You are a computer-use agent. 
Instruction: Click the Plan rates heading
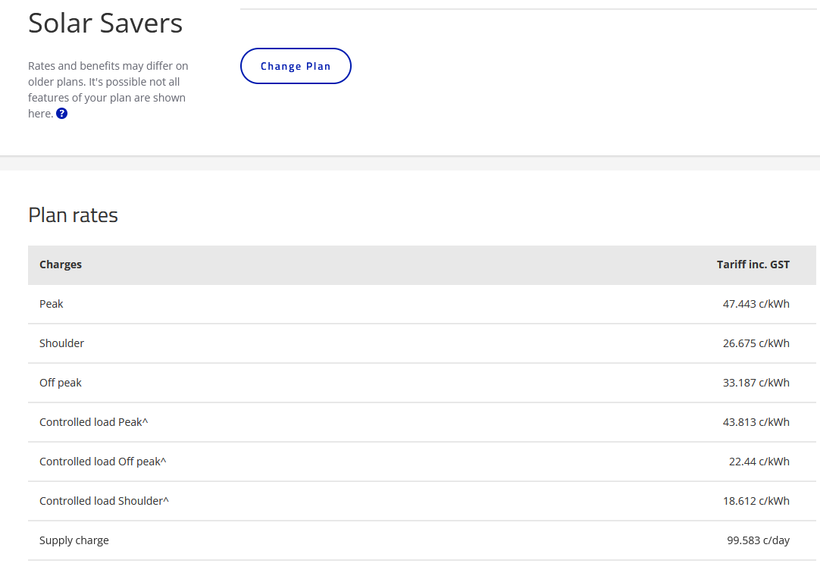73,215
